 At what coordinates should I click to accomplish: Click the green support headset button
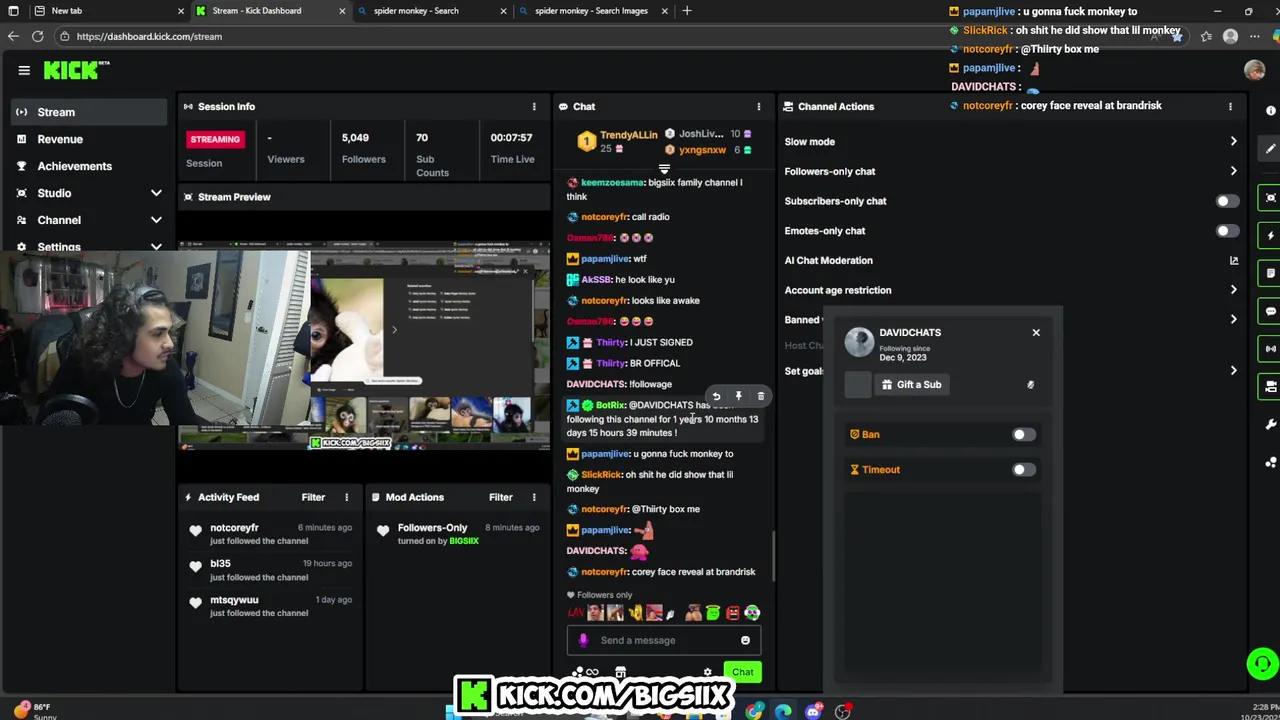(1262, 663)
